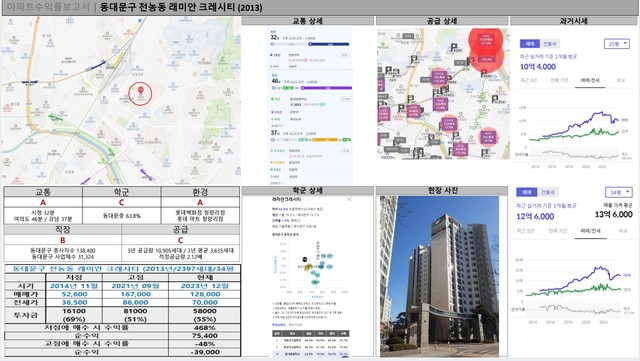Click the yellow data point in the school scatter chart
The width and height of the screenshot is (640, 361).
(308, 267)
